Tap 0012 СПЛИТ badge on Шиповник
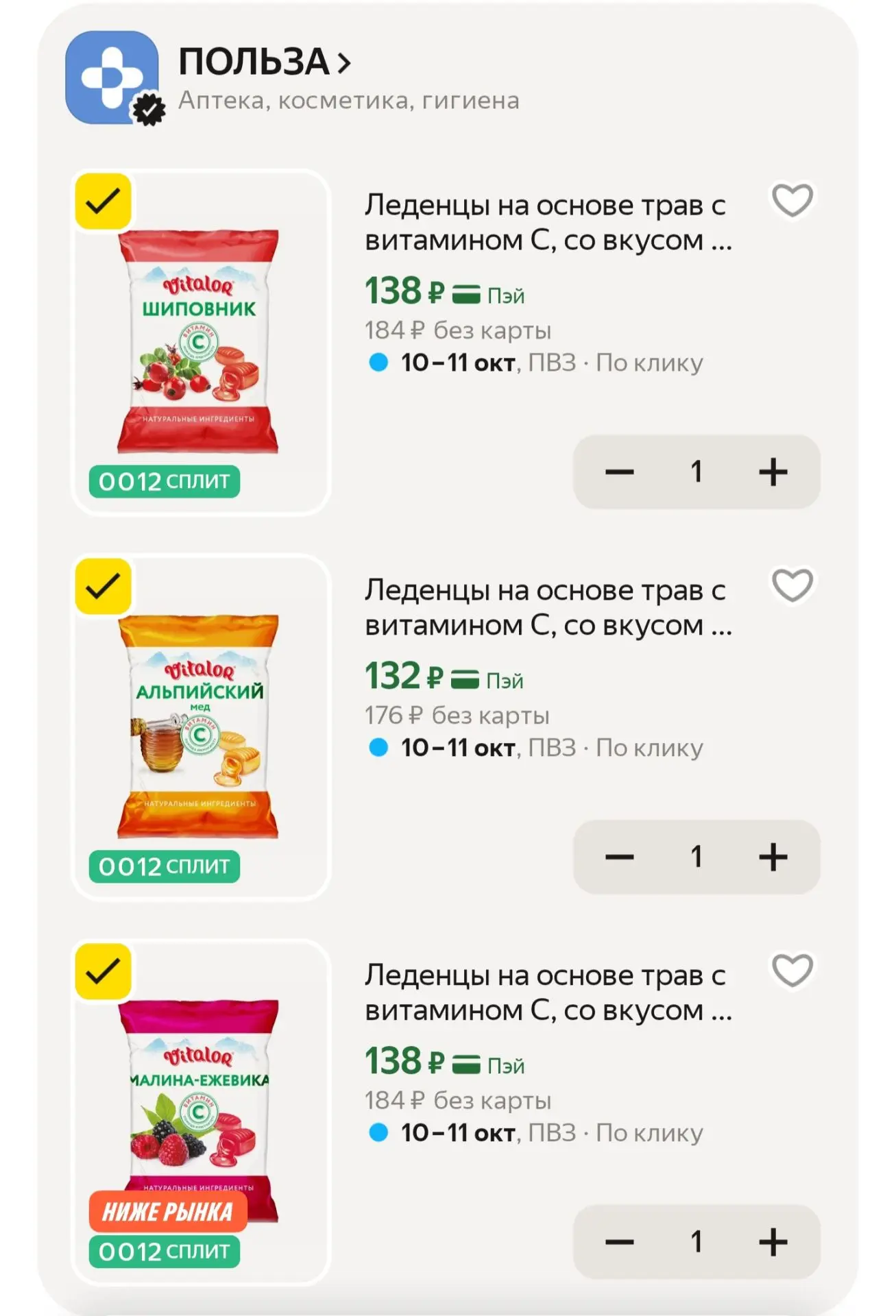 pyautogui.click(x=165, y=481)
